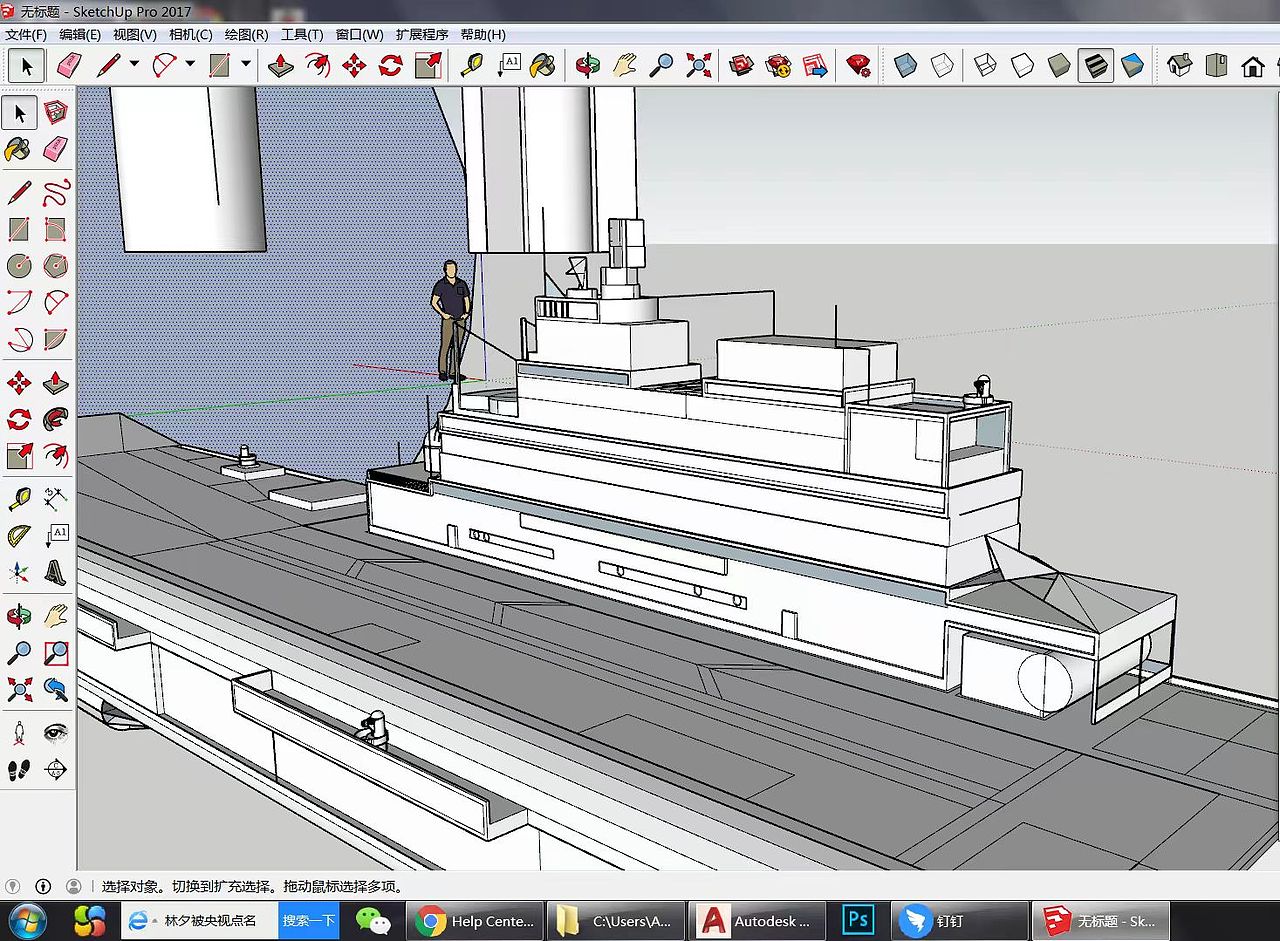Screen dimensions: 1280x941
Task: Click the 搜索一下 search button in taskbar
Action: click(308, 920)
